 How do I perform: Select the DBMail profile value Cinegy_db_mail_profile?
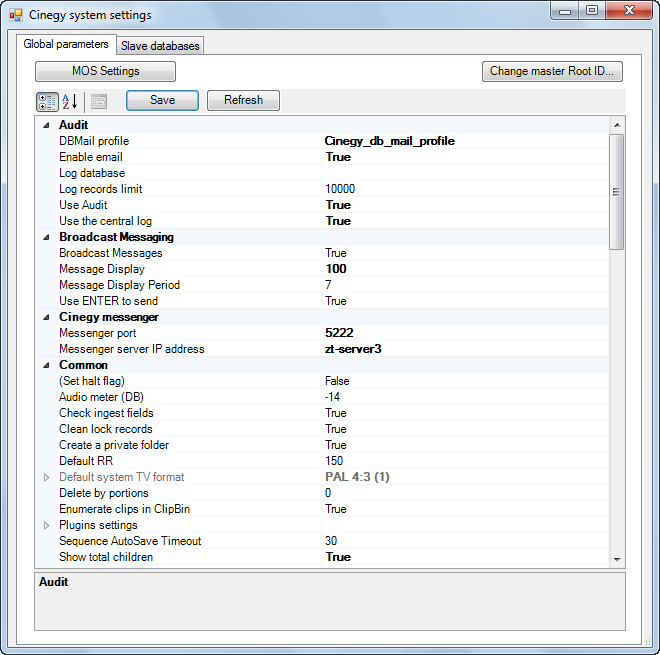(389, 141)
